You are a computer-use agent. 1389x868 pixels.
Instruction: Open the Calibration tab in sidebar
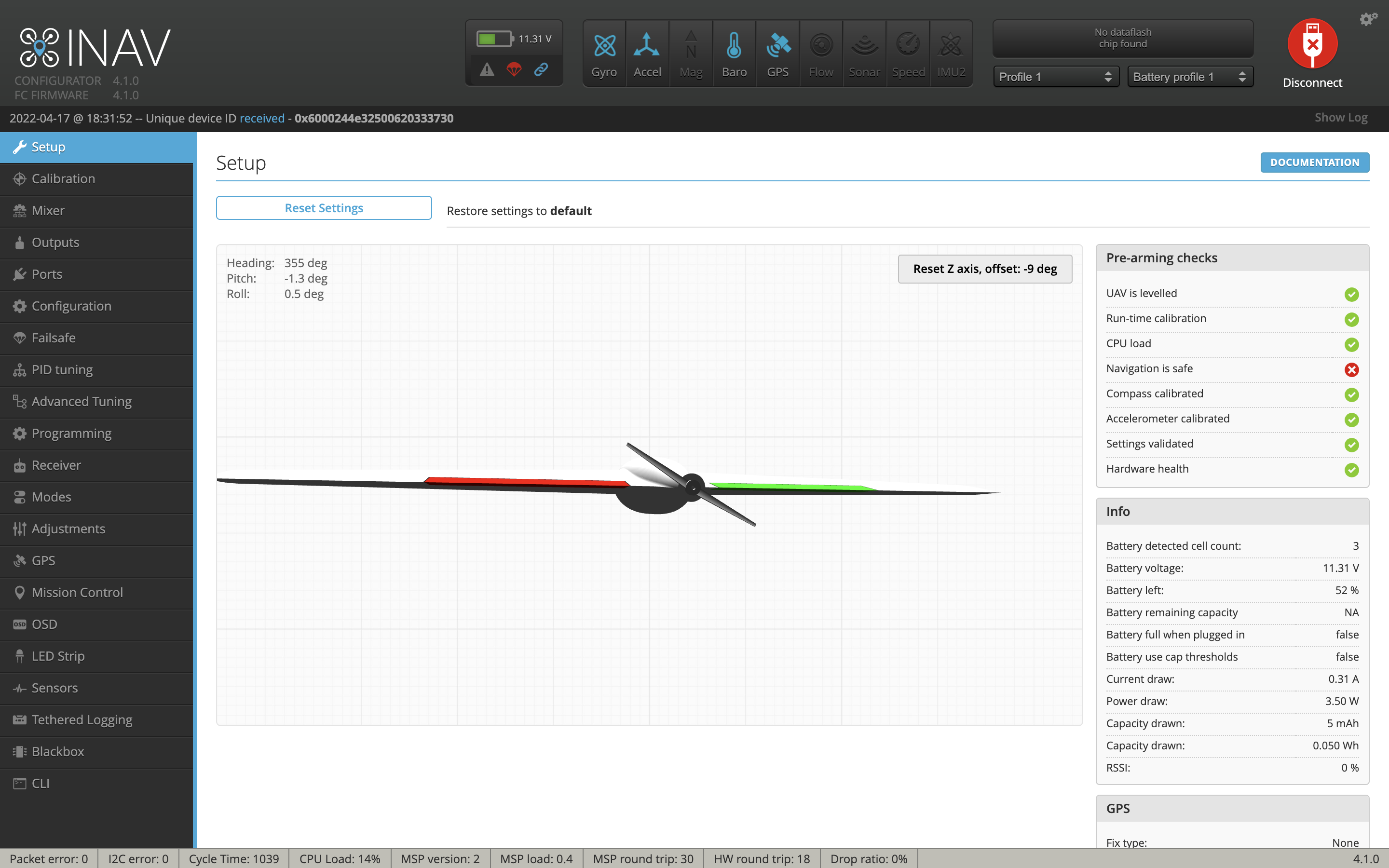click(x=63, y=178)
